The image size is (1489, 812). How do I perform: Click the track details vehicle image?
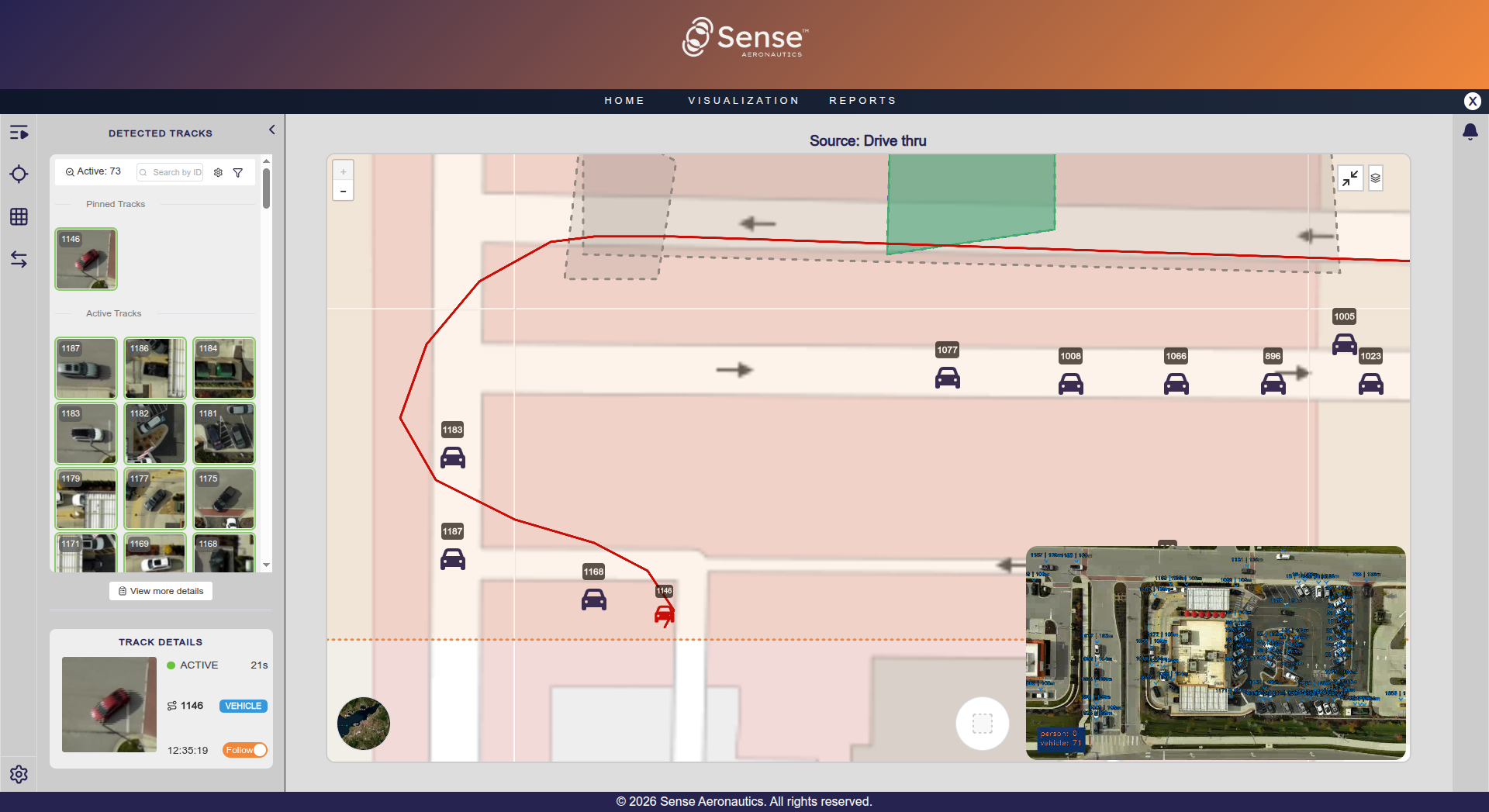(x=109, y=704)
